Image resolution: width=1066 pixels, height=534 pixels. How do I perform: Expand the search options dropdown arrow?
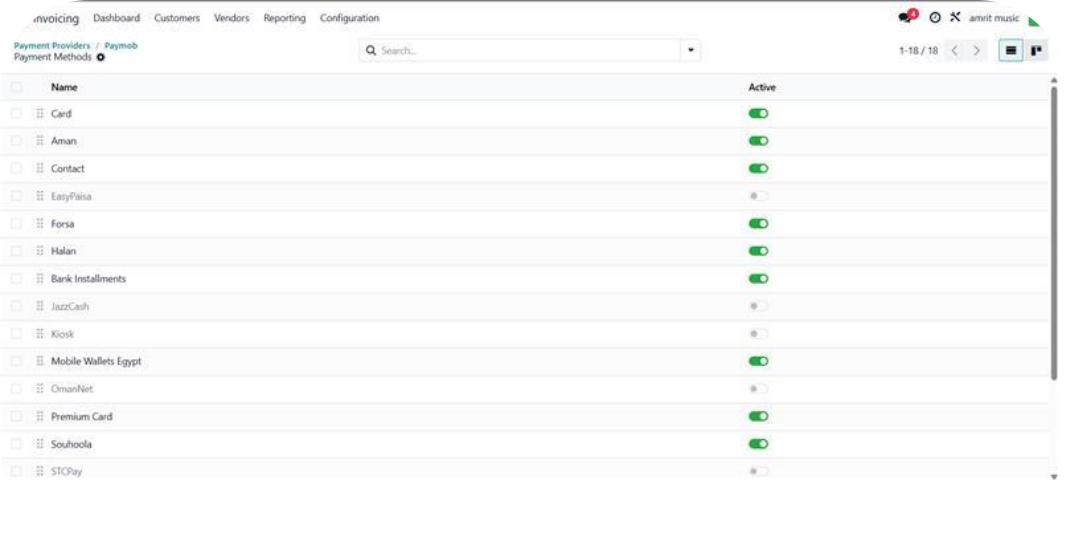pyautogui.click(x=690, y=50)
